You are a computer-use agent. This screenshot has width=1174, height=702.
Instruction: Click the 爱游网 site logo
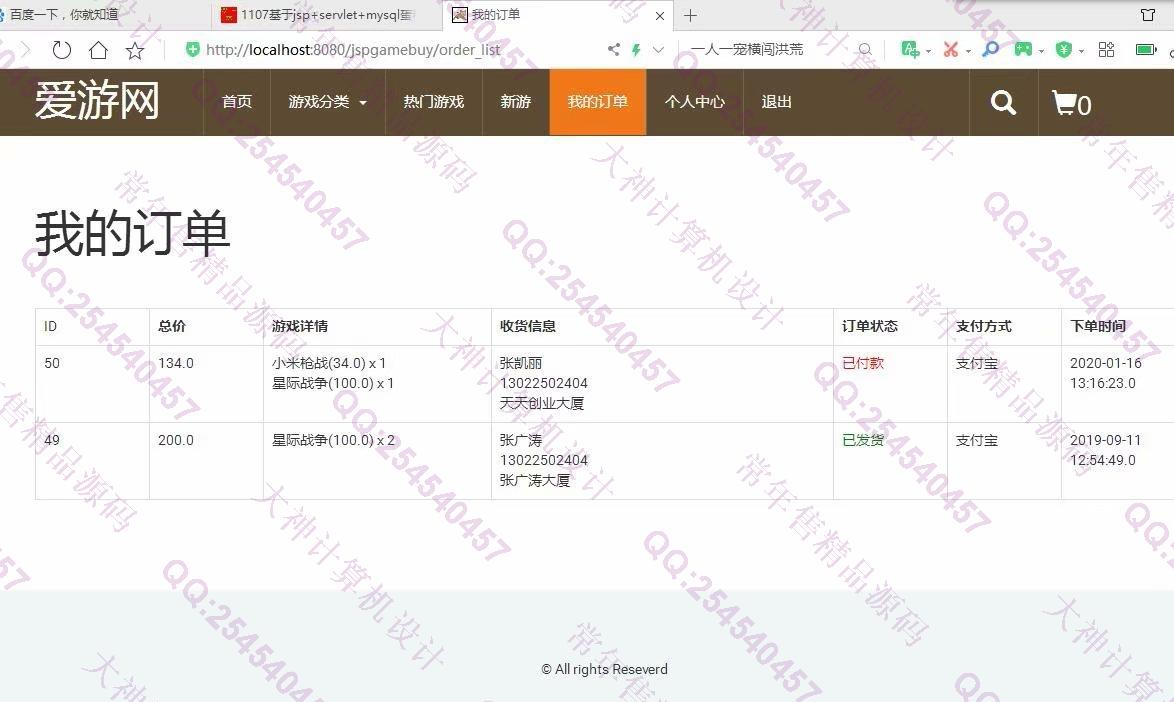pyautogui.click(x=97, y=101)
